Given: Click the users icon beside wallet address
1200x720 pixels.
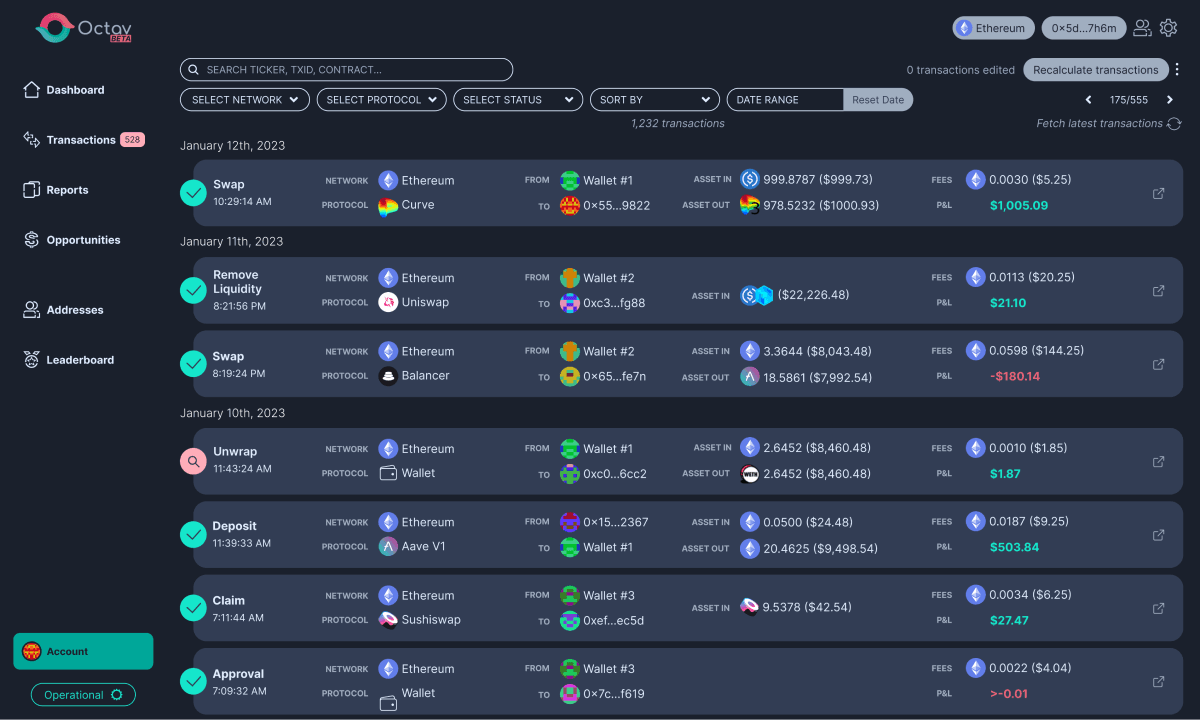Looking at the screenshot, I should [x=1142, y=28].
